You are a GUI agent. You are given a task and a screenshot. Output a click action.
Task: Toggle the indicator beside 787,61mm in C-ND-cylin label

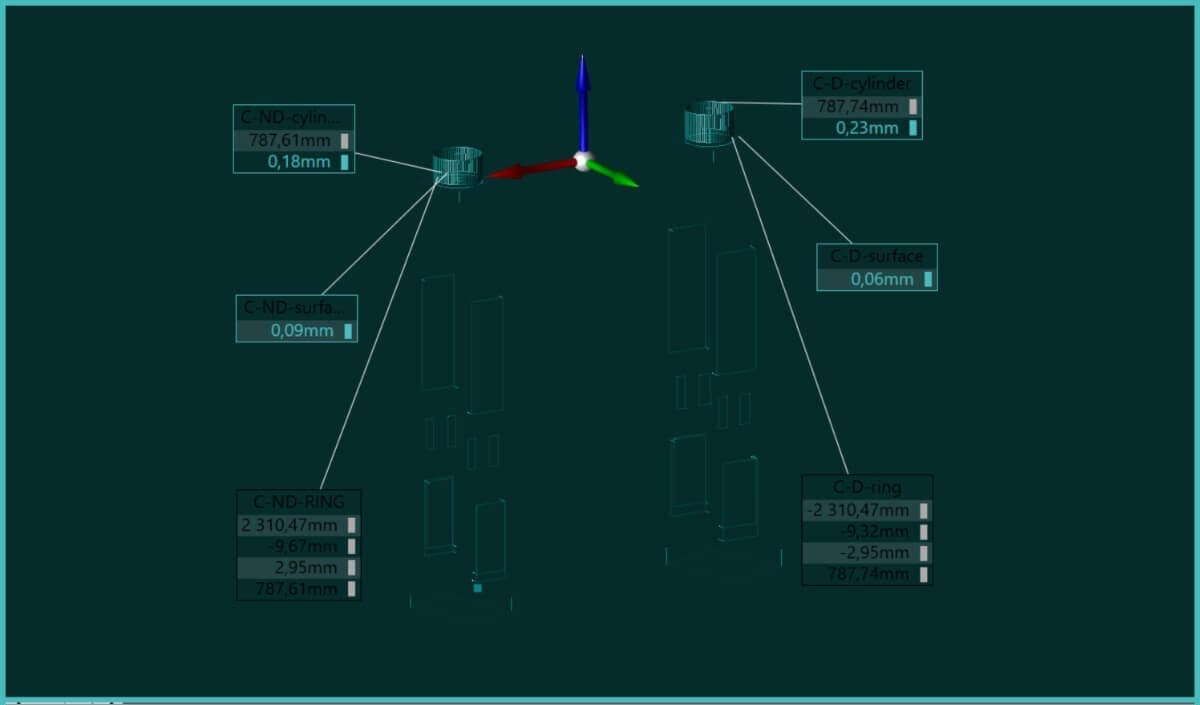click(x=346, y=139)
